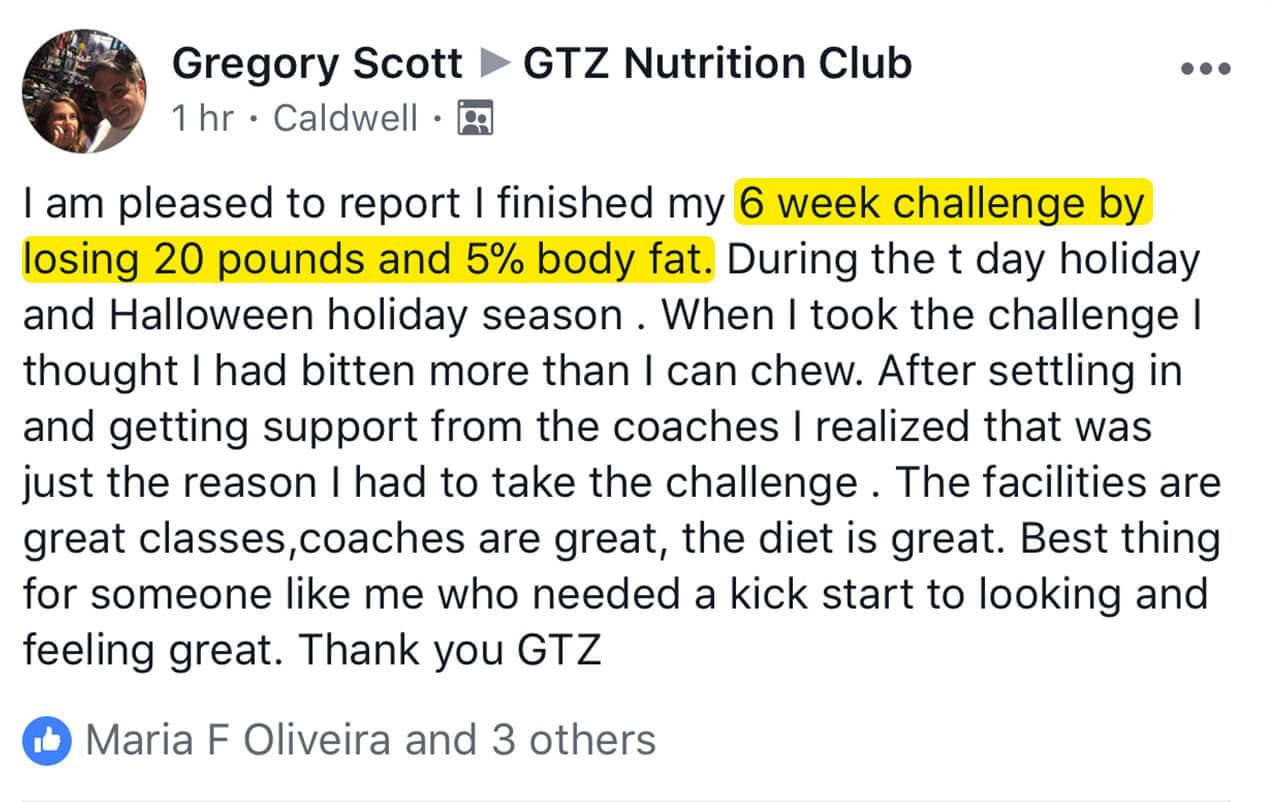The image size is (1268, 802).
Task: Click the arrow between author and group name
Action: click(493, 65)
